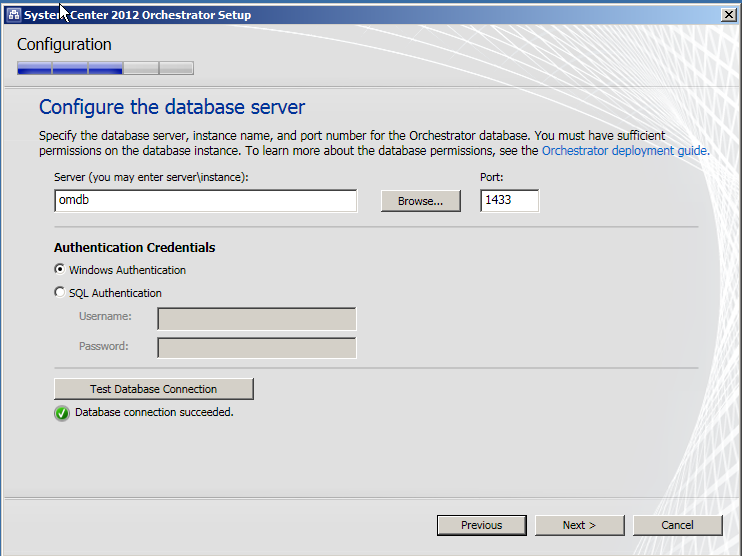Click the green connection succeeded checkmark icon
This screenshot has width=742, height=556.
click(x=62, y=413)
